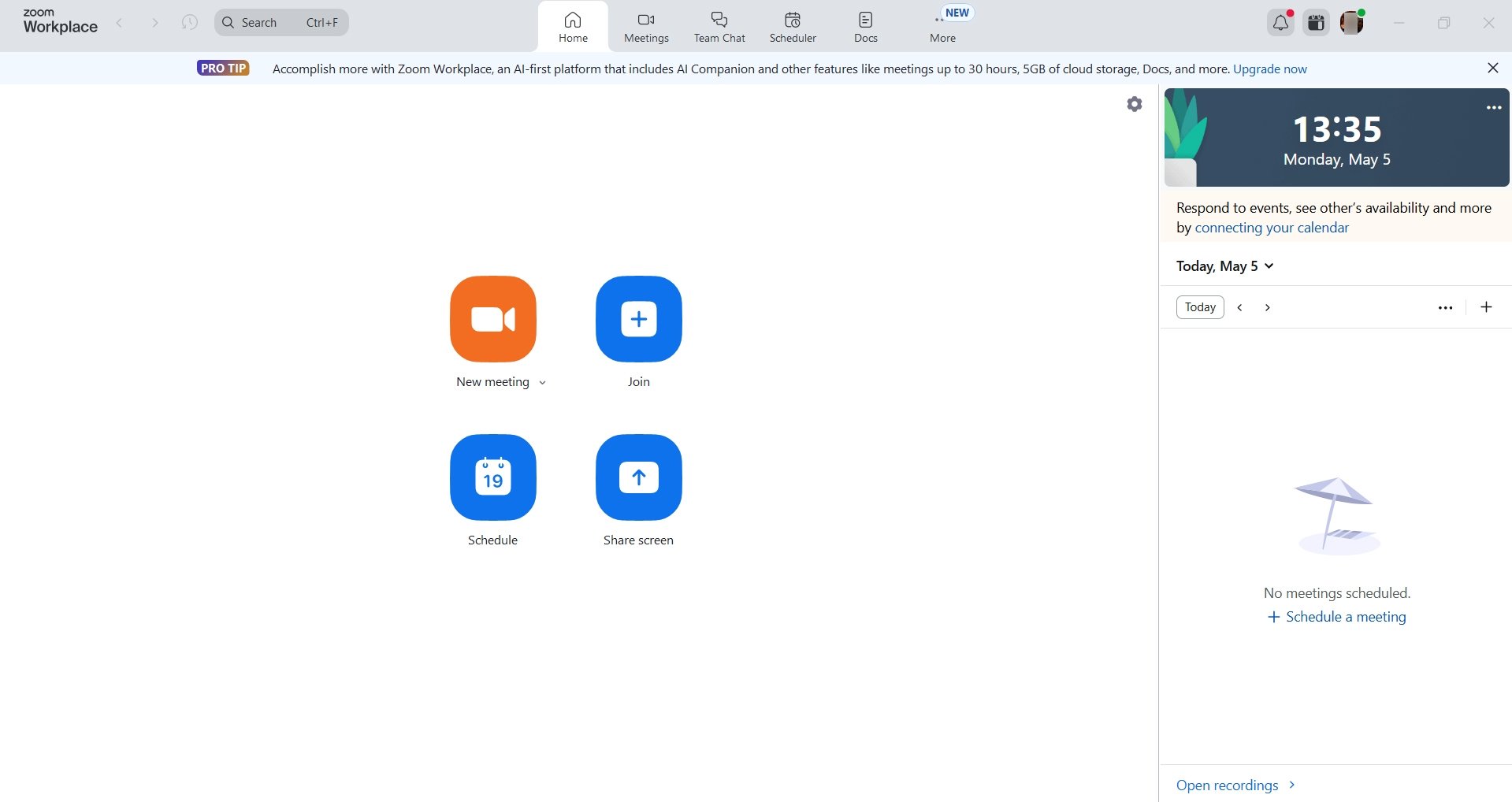Switch to the Meetings view
The width and height of the screenshot is (1512, 802).
pyautogui.click(x=645, y=26)
